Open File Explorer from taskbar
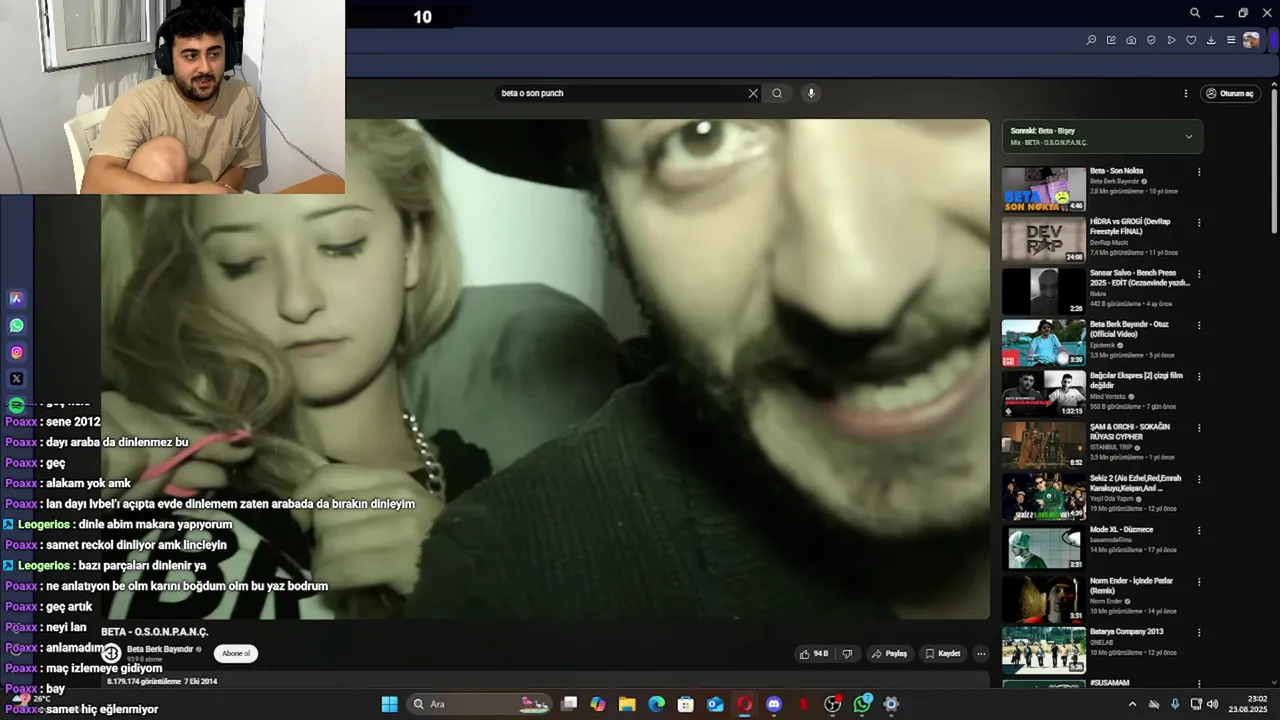 (627, 704)
